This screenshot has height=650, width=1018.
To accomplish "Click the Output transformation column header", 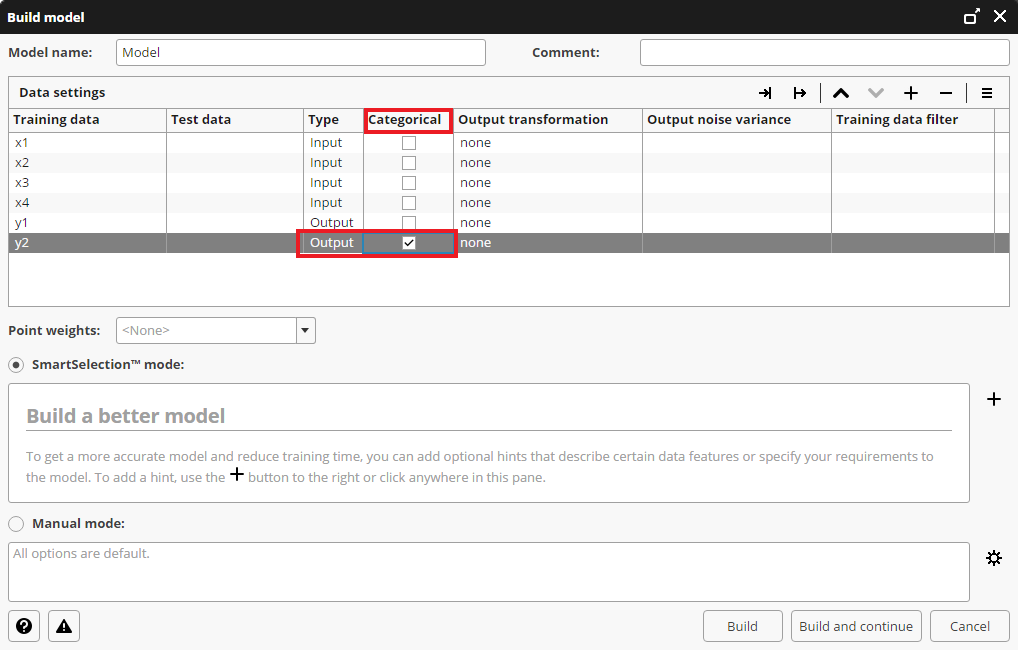I will pos(548,120).
